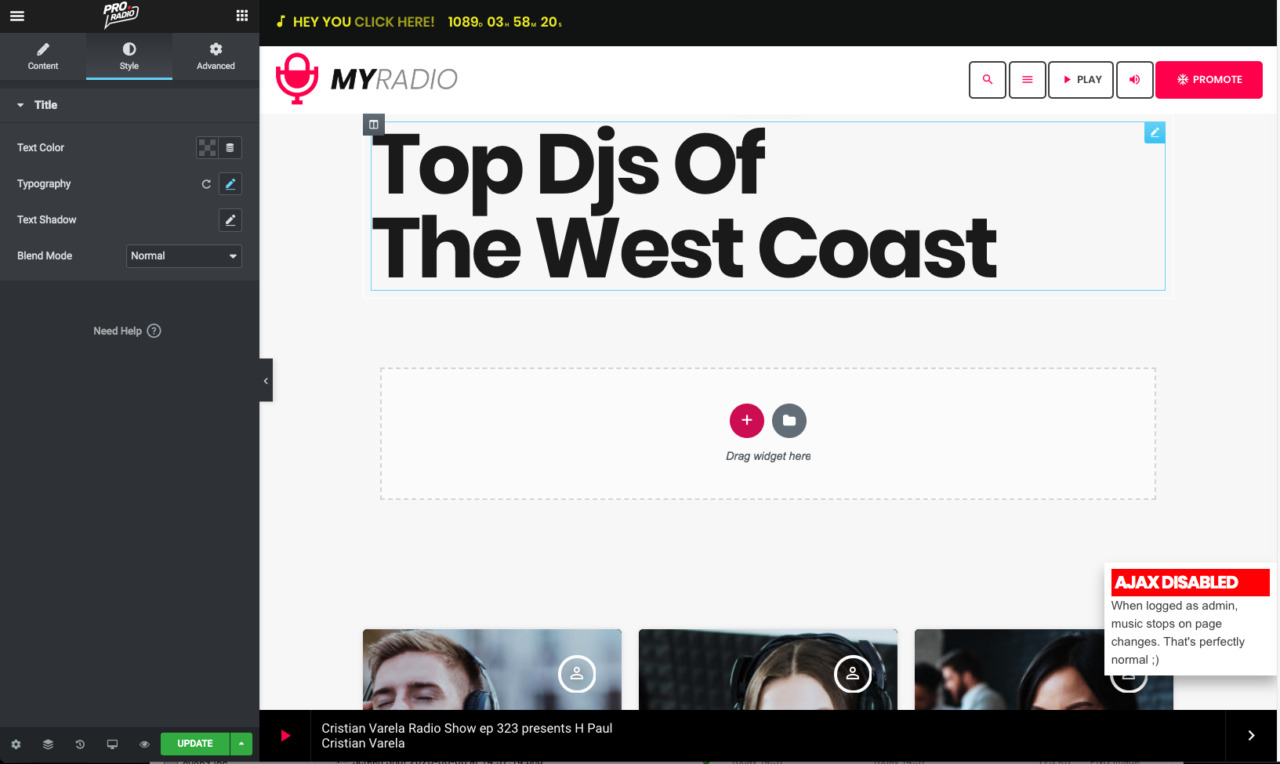
Task: Open revision History
Action: pyautogui.click(x=80, y=744)
